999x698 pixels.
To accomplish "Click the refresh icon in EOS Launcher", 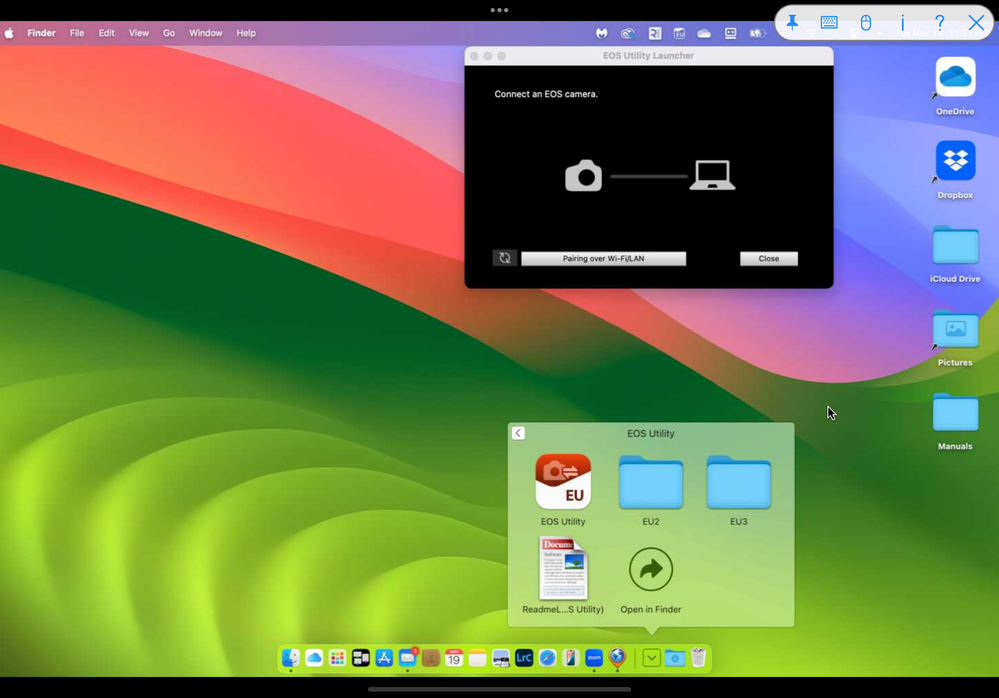I will coord(505,258).
